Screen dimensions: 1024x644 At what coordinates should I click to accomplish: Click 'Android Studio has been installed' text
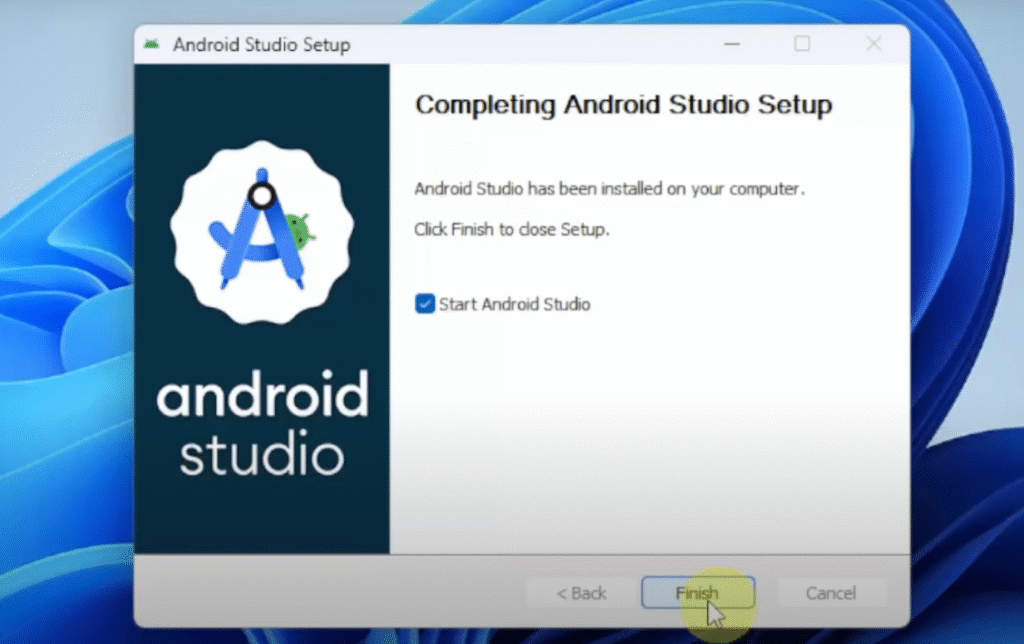(x=609, y=189)
